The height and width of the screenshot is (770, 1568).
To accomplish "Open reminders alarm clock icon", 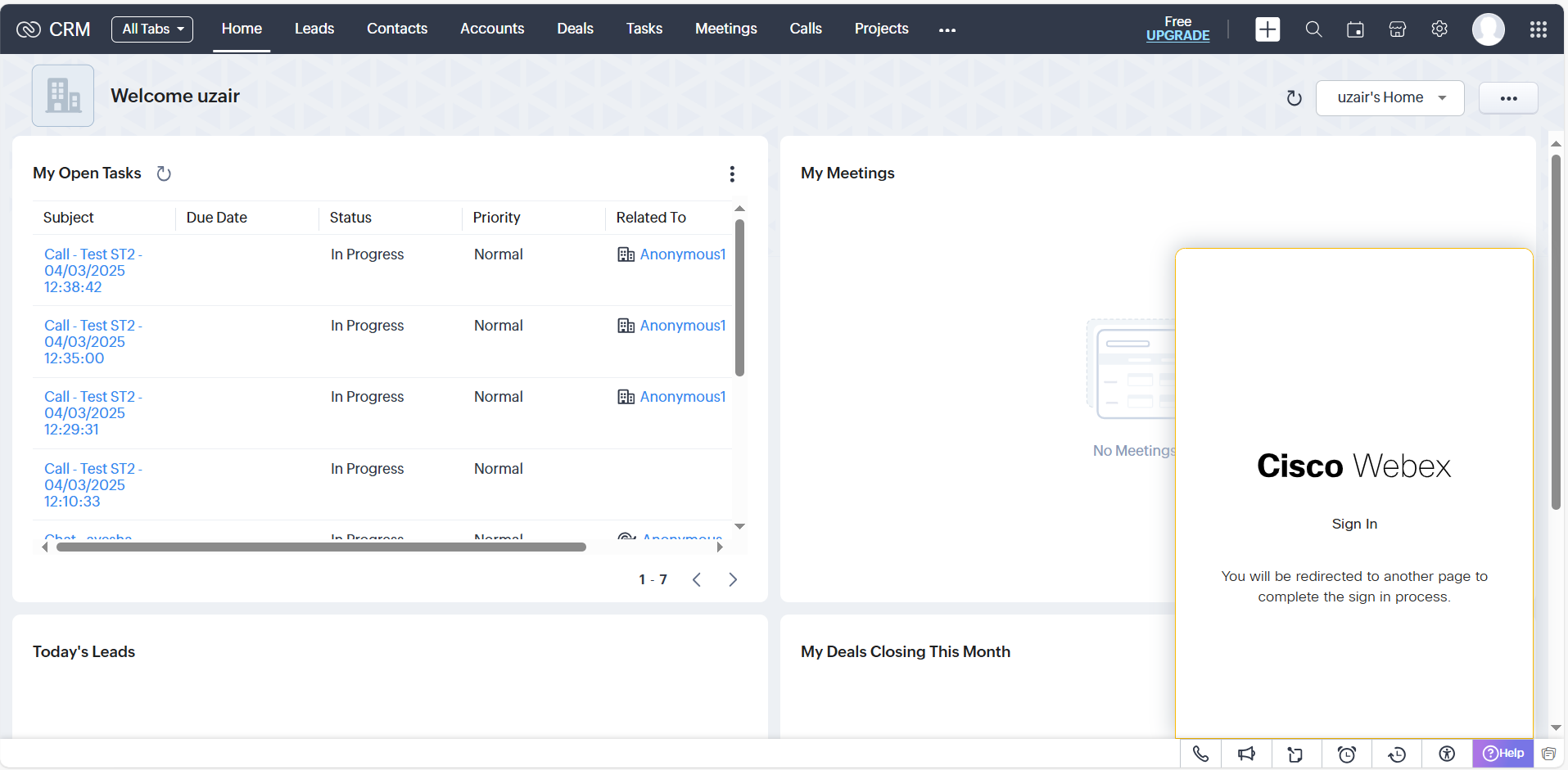I will tap(1347, 754).
